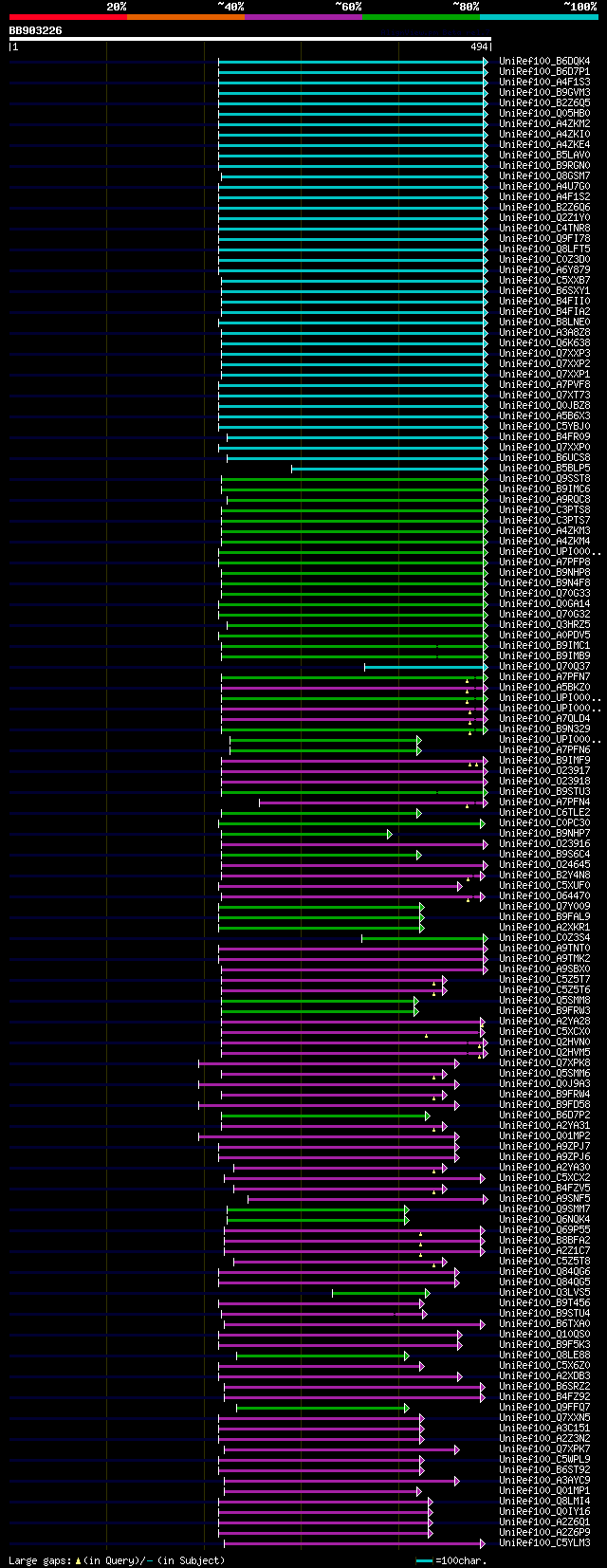This screenshot has width=607, height=1568.
Task: Click the white query length bar
Action: point(250,39)
